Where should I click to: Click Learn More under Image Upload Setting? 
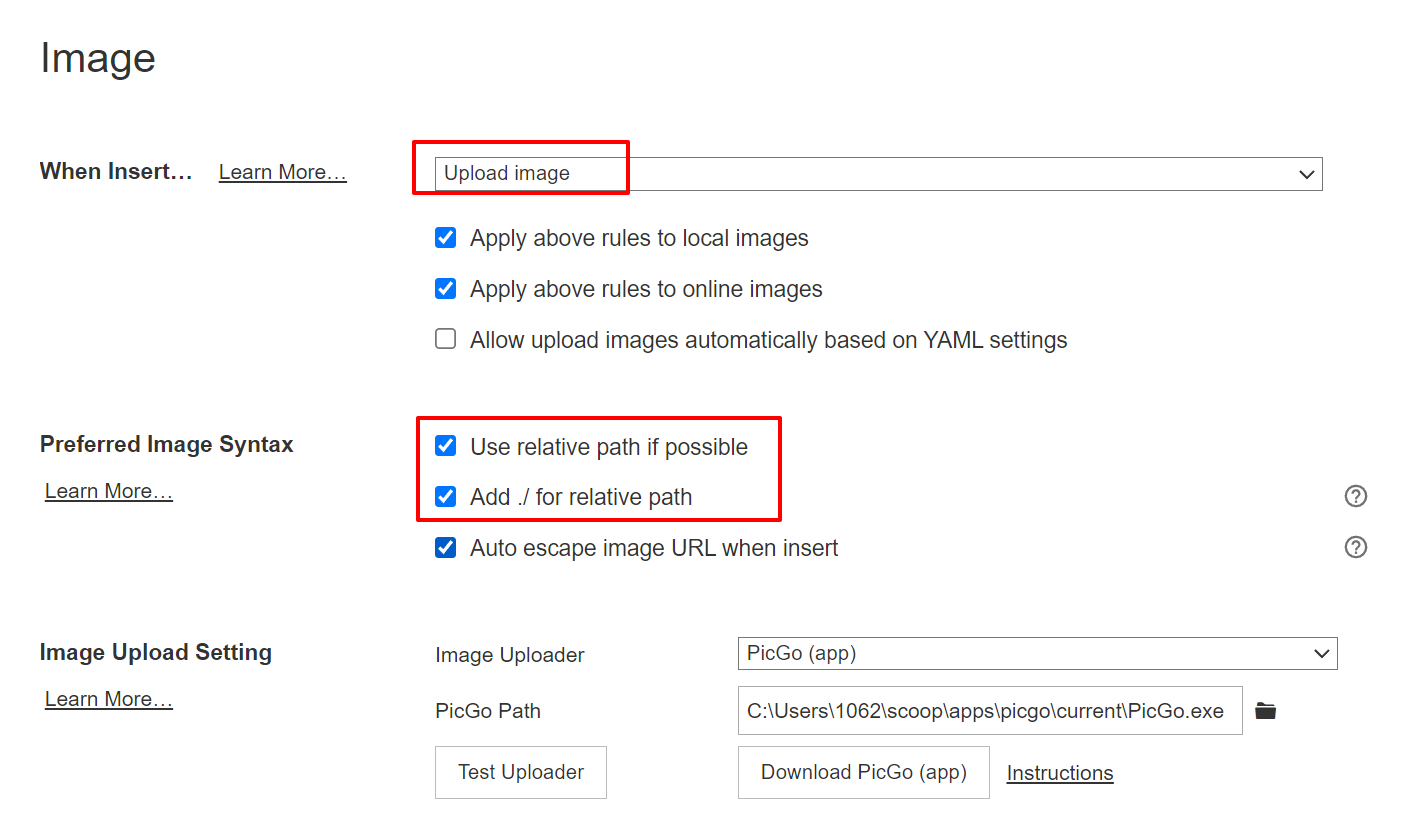(x=108, y=698)
